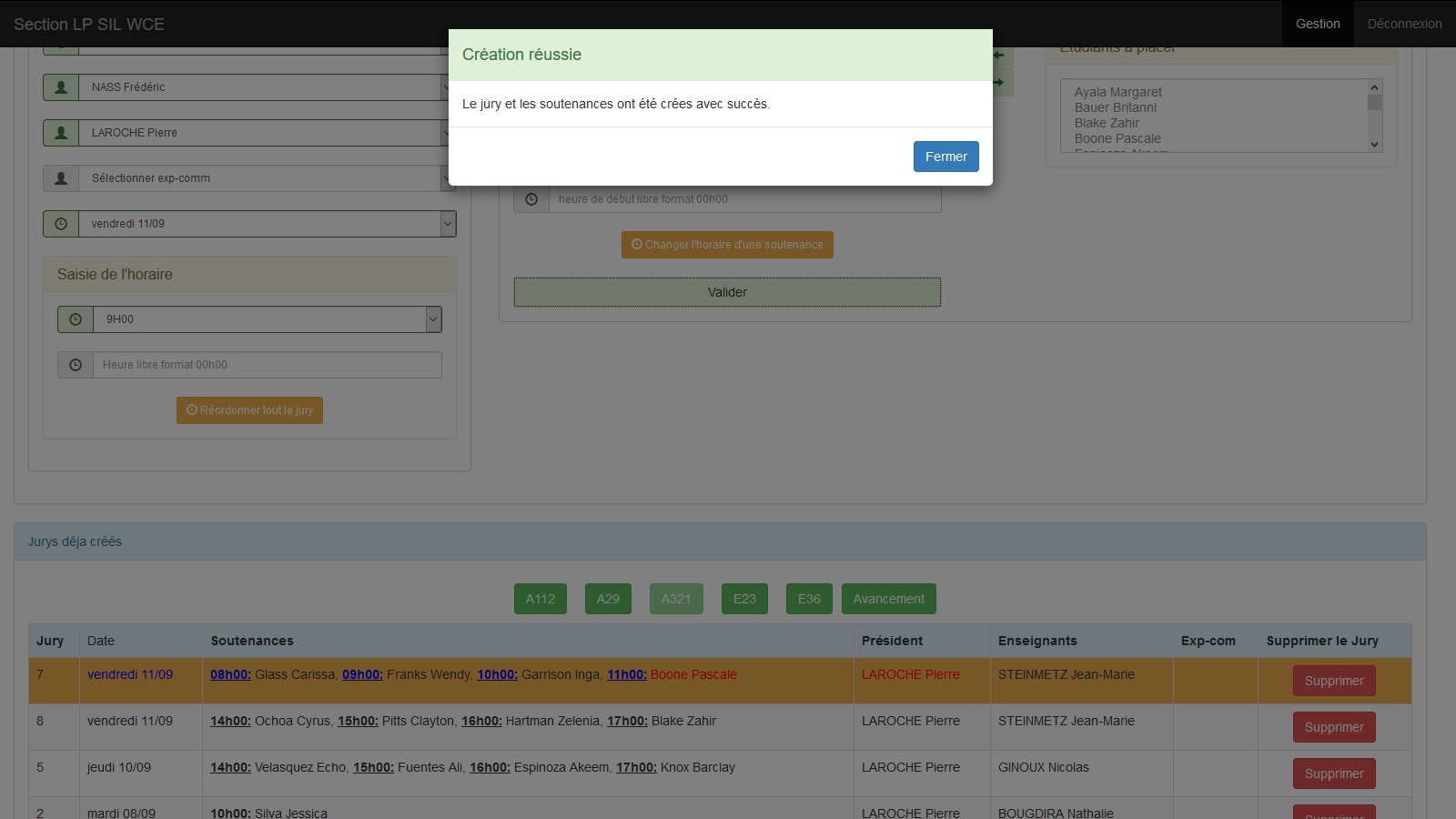Viewport: 1456px width, 819px height.
Task: Click the Heure libre format 00h00 field
Action: tap(267, 365)
